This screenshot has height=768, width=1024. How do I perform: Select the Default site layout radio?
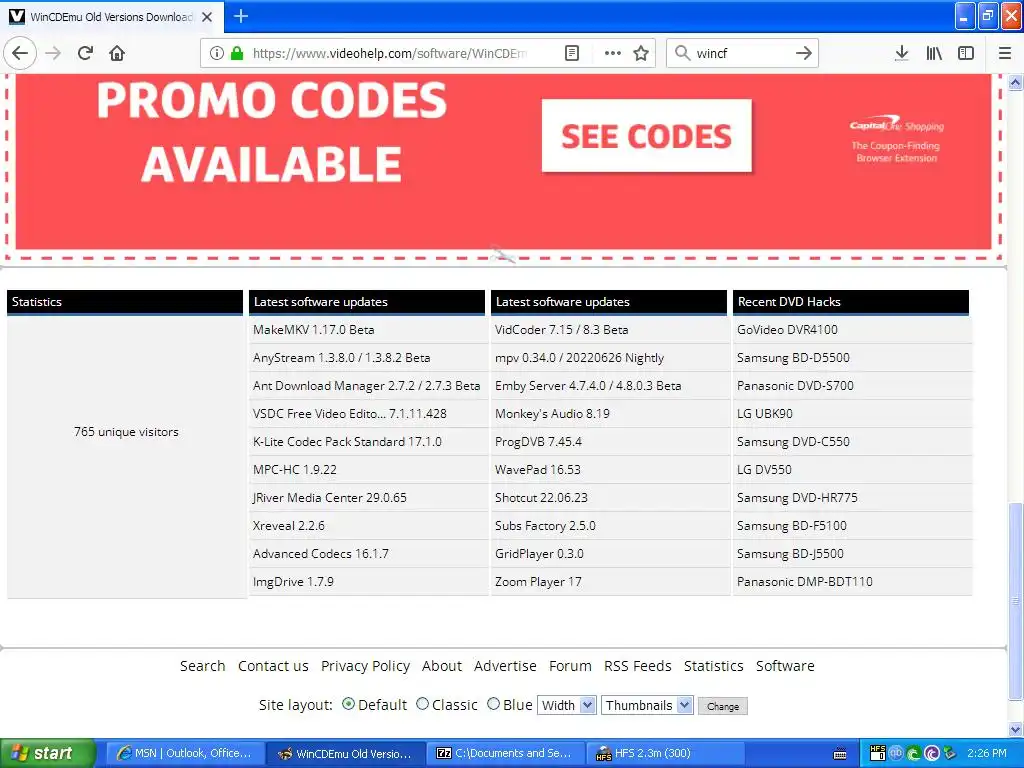(348, 704)
